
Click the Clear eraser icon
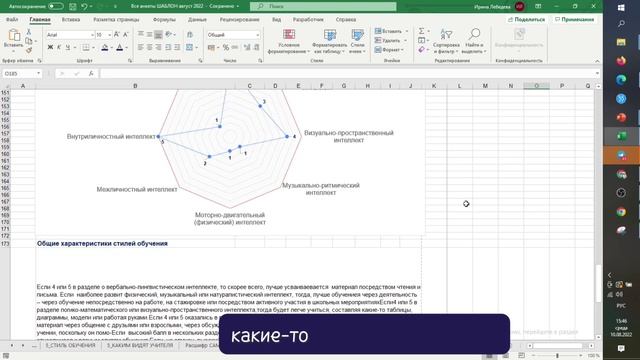(422, 50)
